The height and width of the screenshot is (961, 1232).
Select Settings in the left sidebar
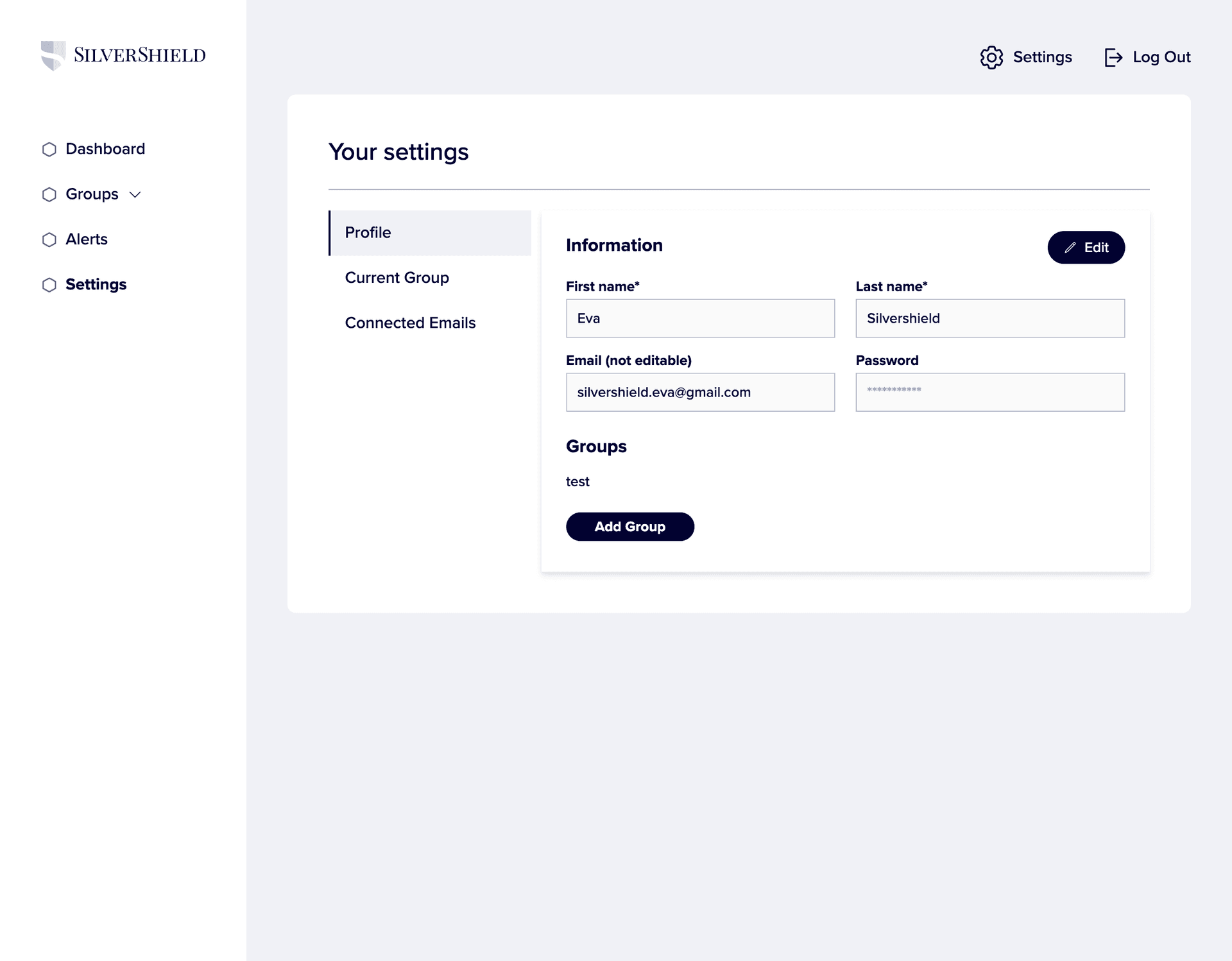point(96,284)
